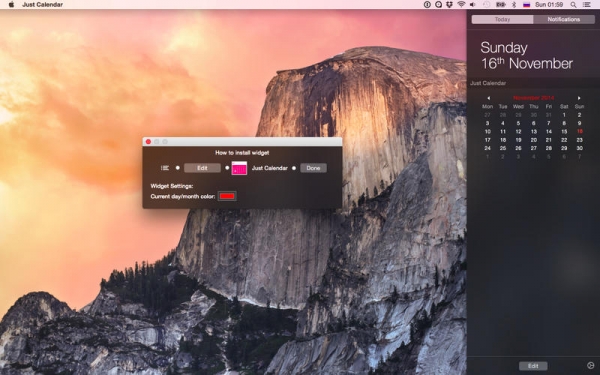The image size is (600, 375).
Task: Open the Just Calendar app menu
Action: point(42,5)
